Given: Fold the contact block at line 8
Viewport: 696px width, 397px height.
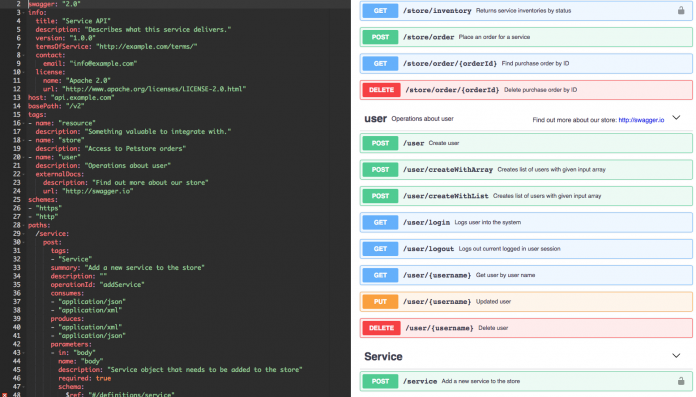Looking at the screenshot, I should (24, 55).
